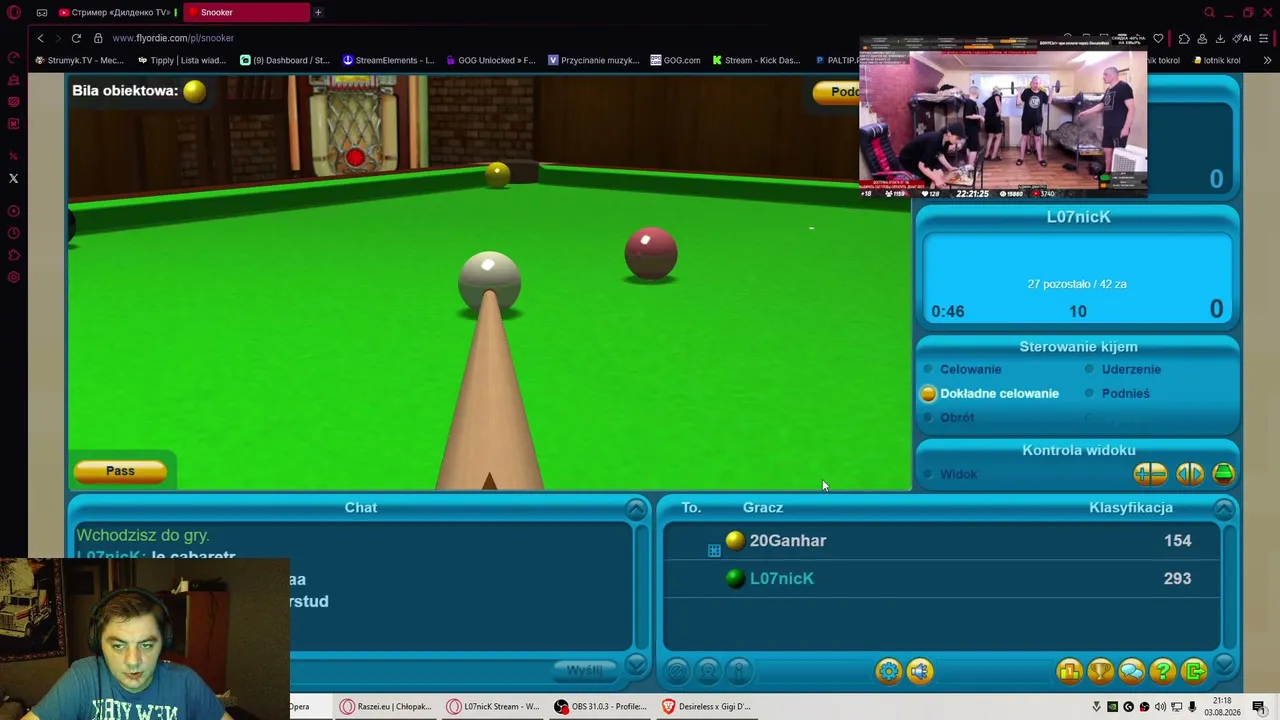Leave the game using the green exit icon
The image size is (1280, 720).
click(x=1194, y=671)
